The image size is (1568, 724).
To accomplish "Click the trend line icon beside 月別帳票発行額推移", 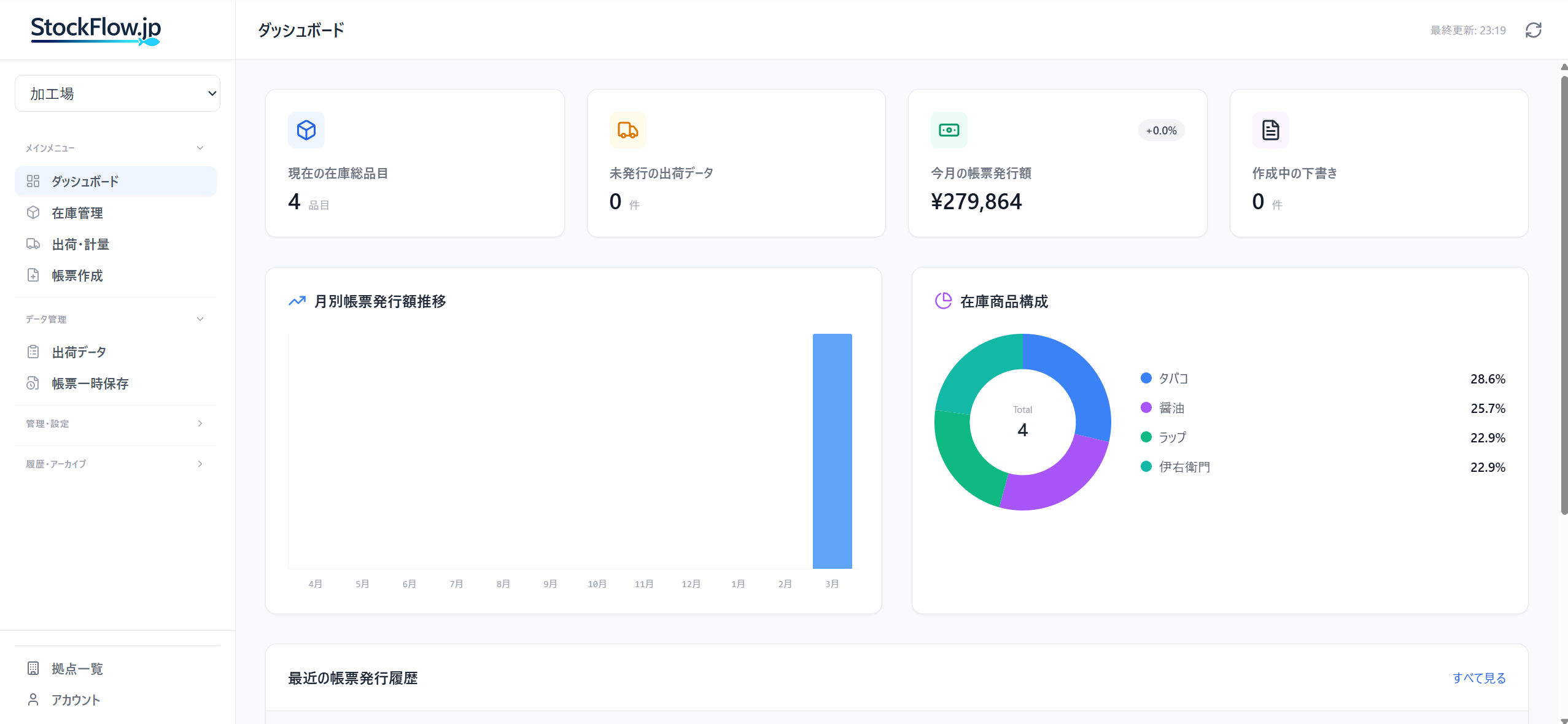I will point(297,301).
